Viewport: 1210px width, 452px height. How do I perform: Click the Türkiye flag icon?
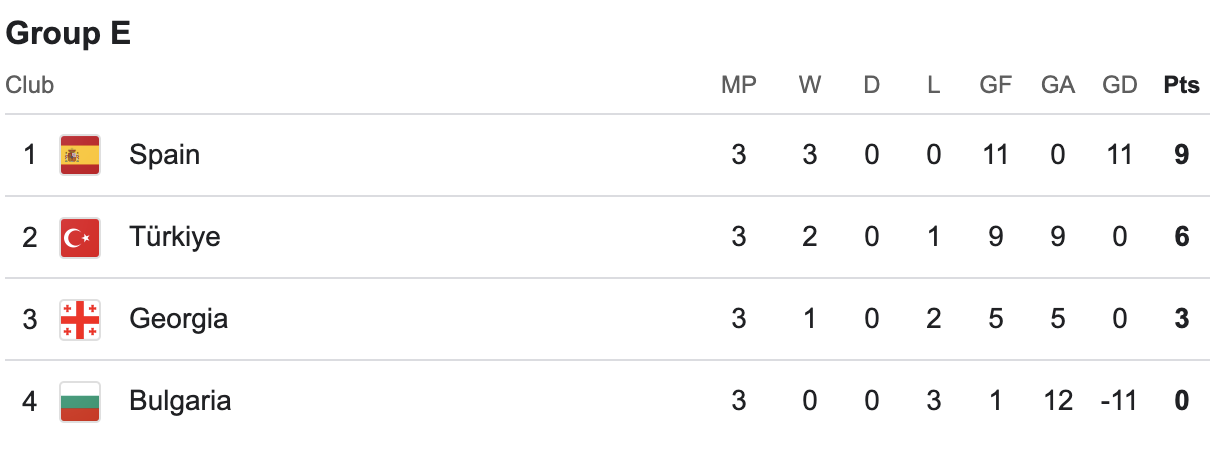coord(79,237)
